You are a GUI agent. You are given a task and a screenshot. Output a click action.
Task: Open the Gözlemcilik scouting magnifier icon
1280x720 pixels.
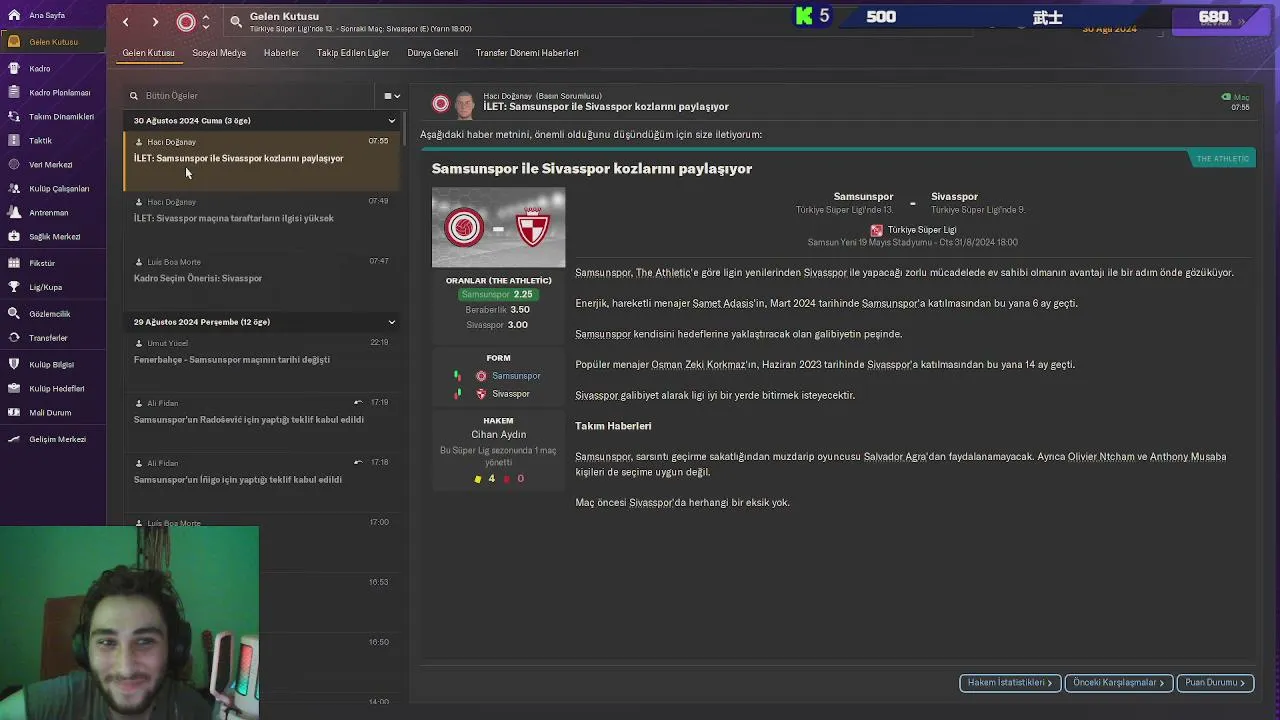14,313
